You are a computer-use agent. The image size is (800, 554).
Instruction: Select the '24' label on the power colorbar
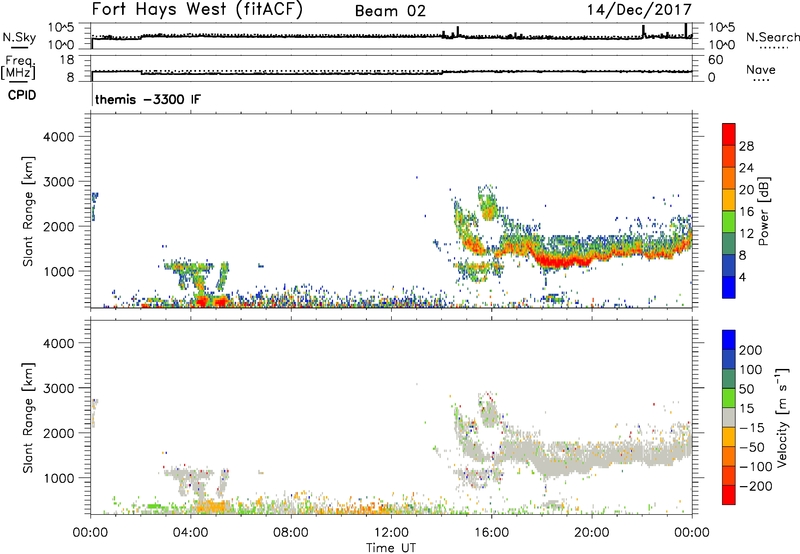pos(746,168)
